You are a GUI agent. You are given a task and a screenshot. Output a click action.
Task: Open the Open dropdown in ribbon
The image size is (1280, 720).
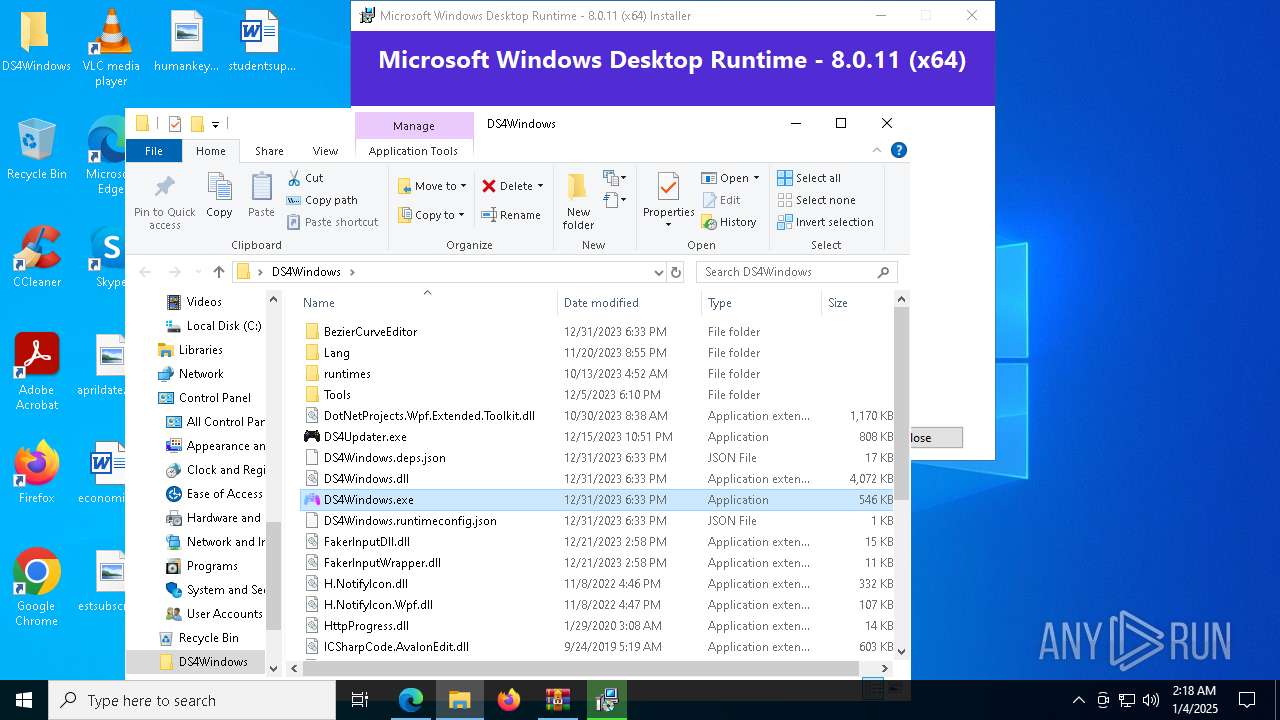click(x=730, y=178)
